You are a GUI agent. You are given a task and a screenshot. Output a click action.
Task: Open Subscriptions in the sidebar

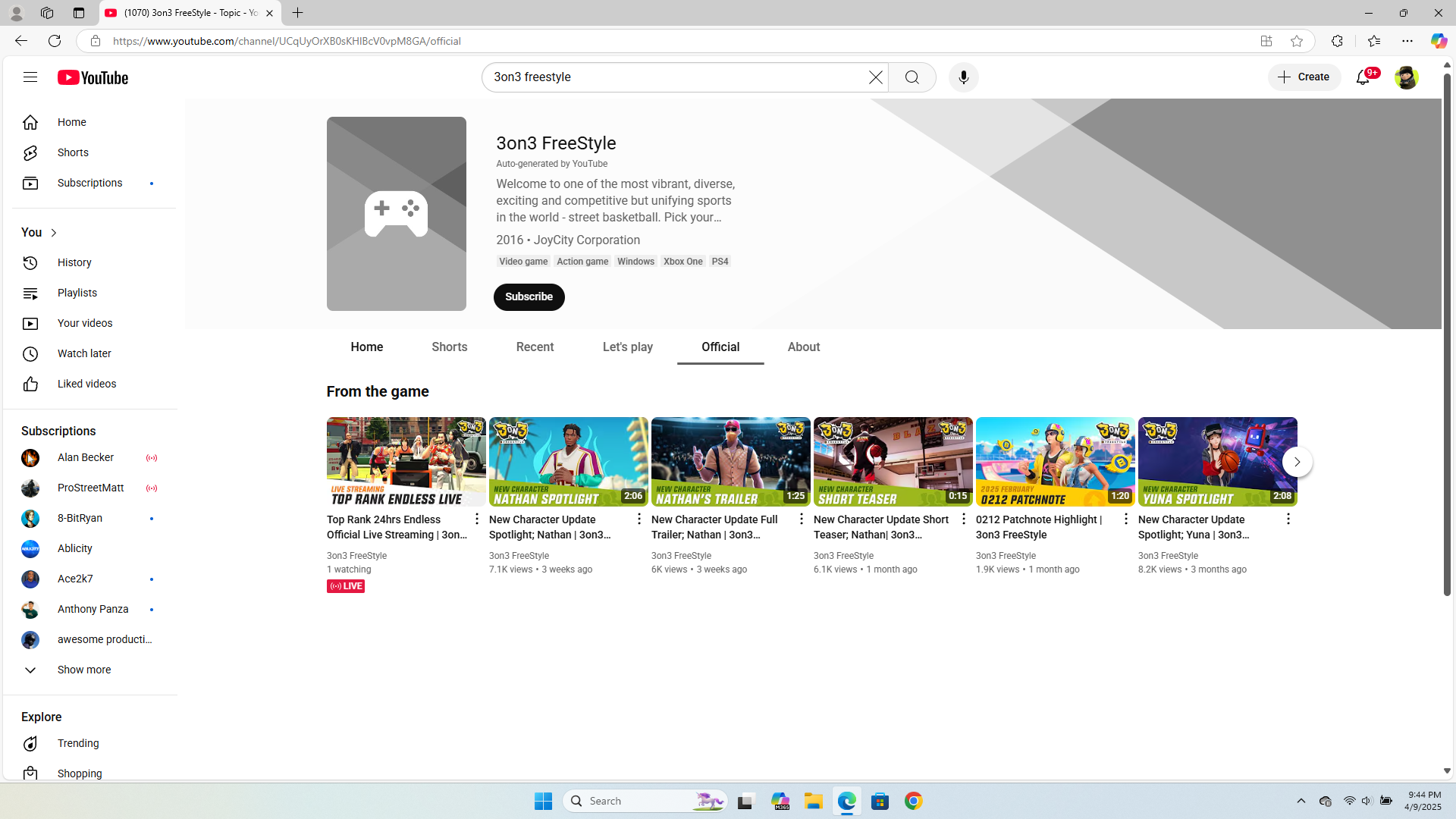(x=91, y=183)
